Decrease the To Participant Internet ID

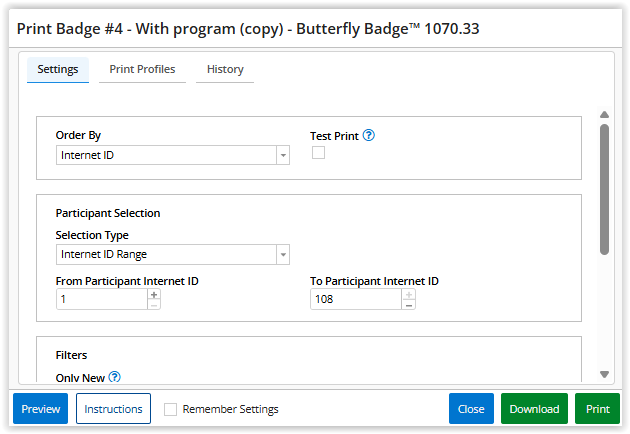pyautogui.click(x=408, y=304)
